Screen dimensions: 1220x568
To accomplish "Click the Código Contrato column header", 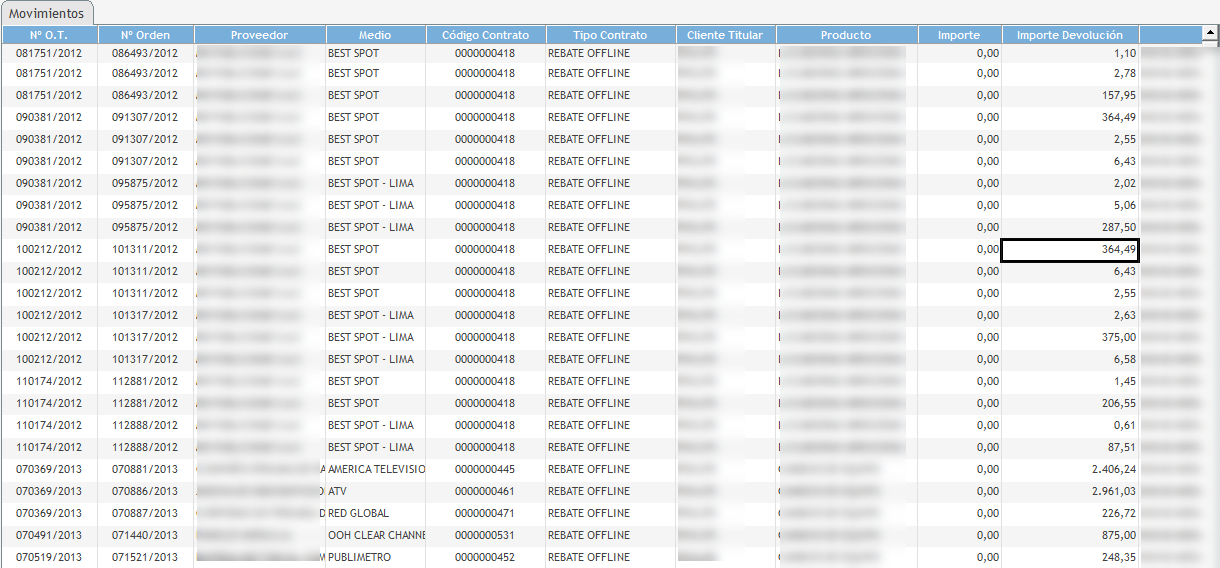I will pos(485,35).
